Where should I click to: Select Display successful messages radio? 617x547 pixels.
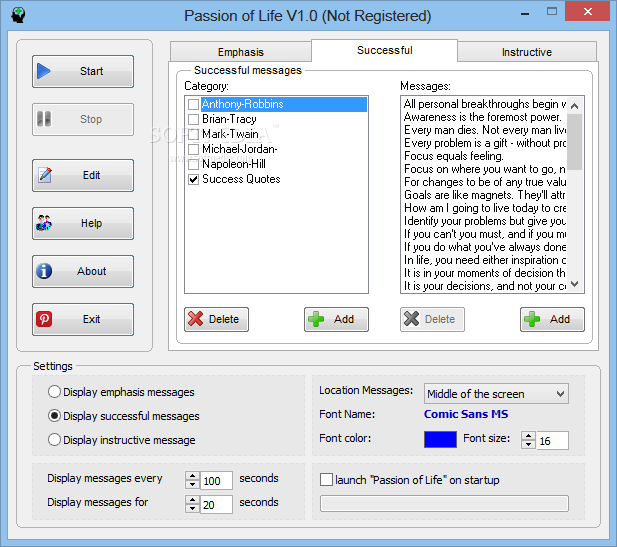pos(54,416)
